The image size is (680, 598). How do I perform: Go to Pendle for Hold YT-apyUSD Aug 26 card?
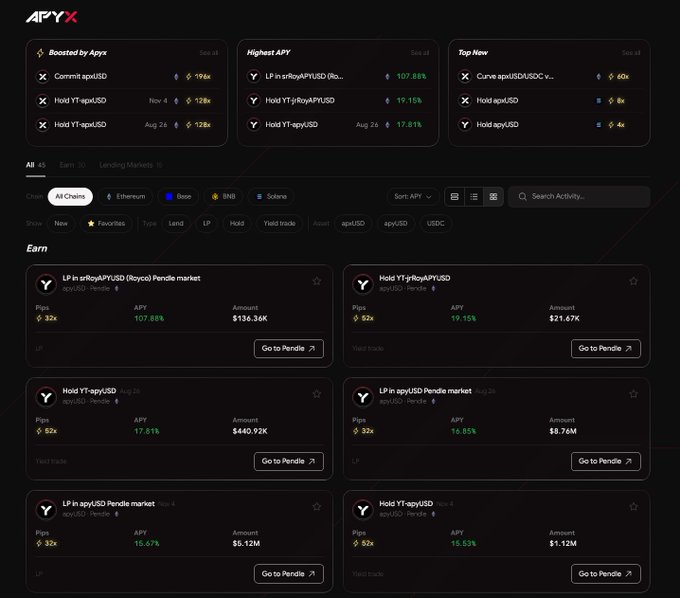click(288, 461)
